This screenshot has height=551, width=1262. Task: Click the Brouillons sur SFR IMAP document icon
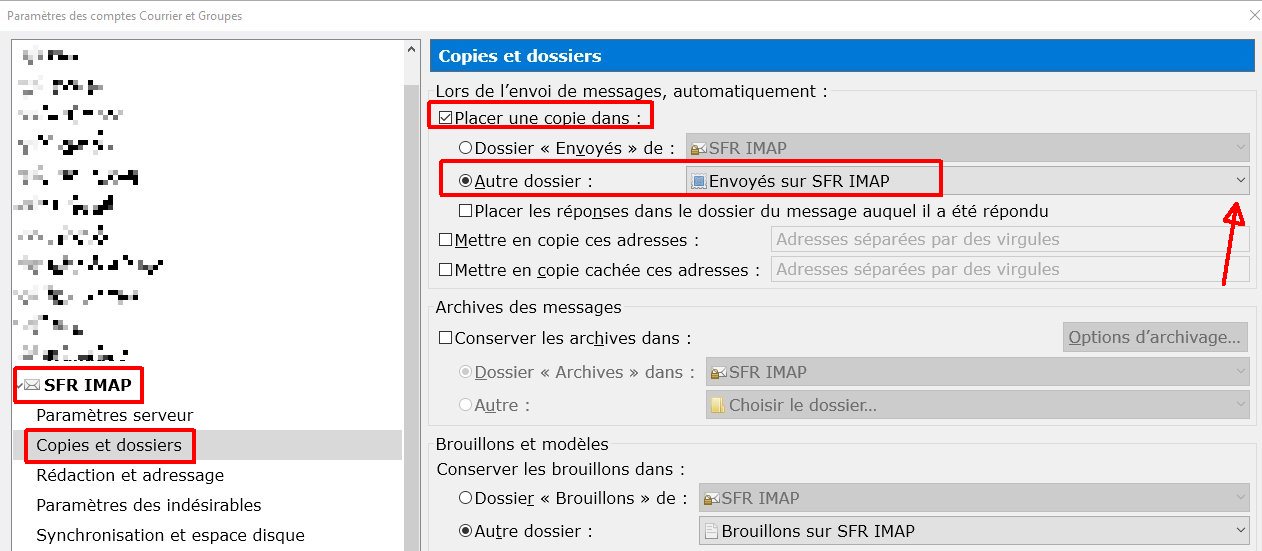click(x=711, y=531)
